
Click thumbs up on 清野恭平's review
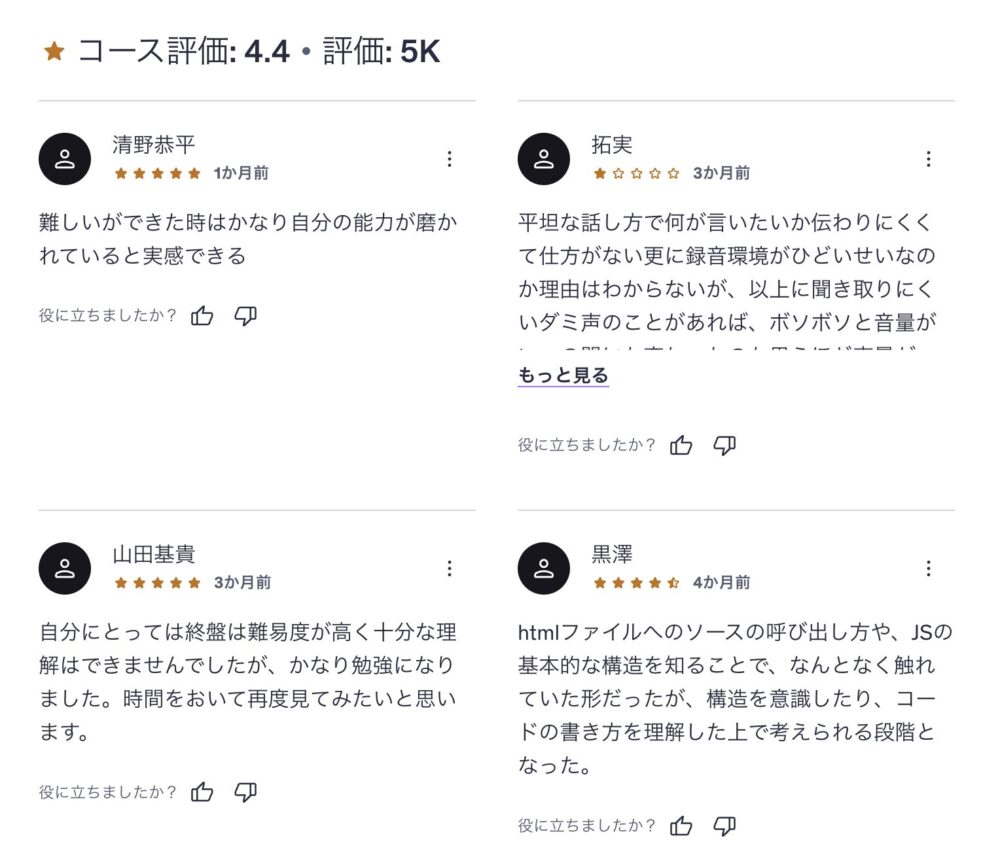(202, 316)
